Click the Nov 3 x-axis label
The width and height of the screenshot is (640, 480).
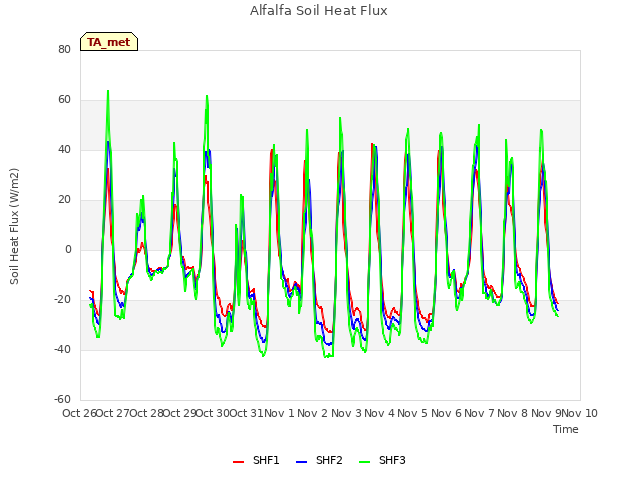tap(346, 413)
